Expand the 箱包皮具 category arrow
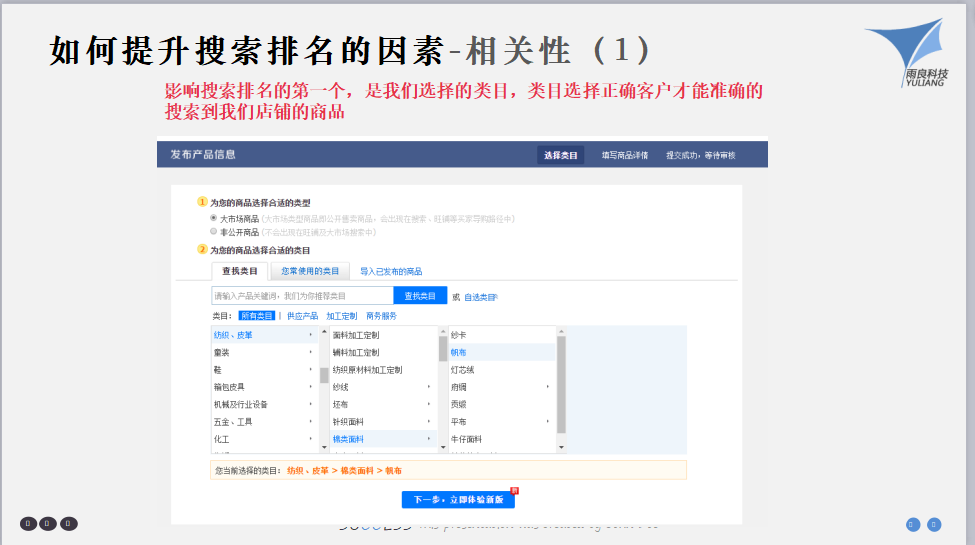The image size is (975, 545). 311,387
